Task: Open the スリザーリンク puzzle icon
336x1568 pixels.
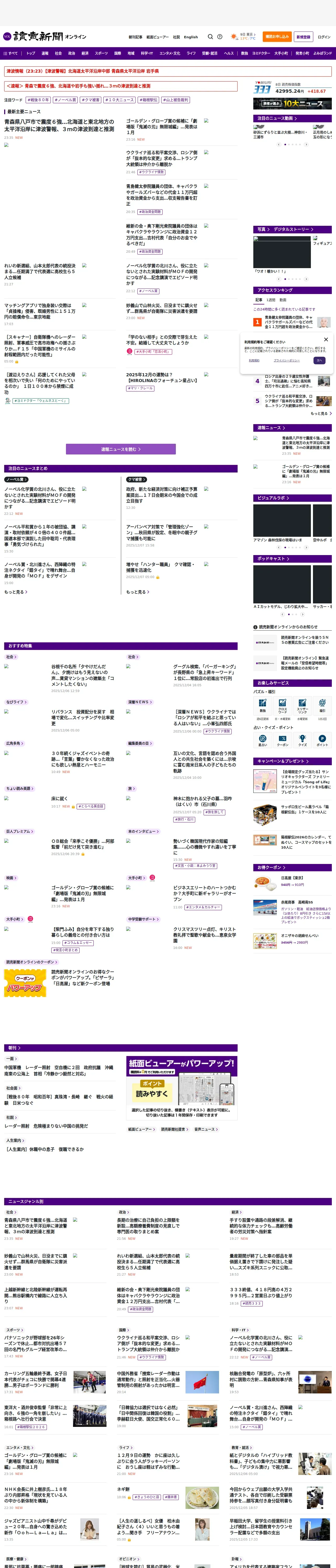Action: tap(303, 703)
